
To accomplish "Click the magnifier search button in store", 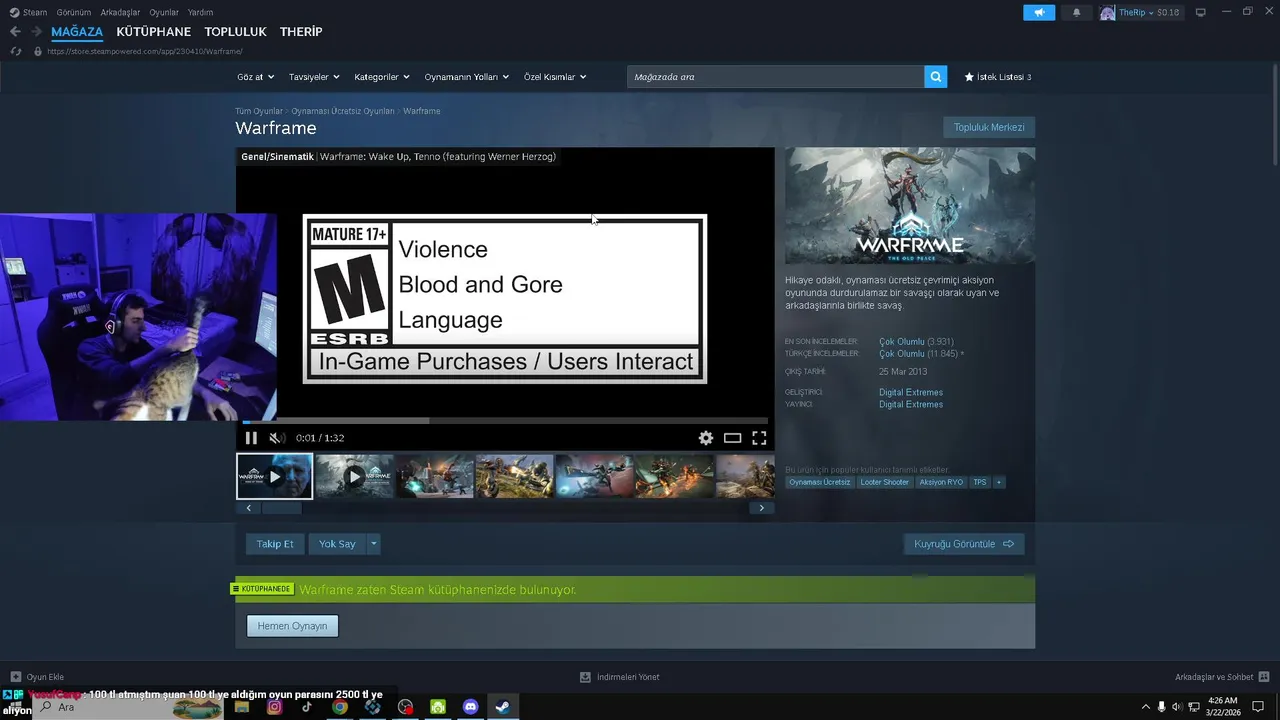I will click(936, 76).
